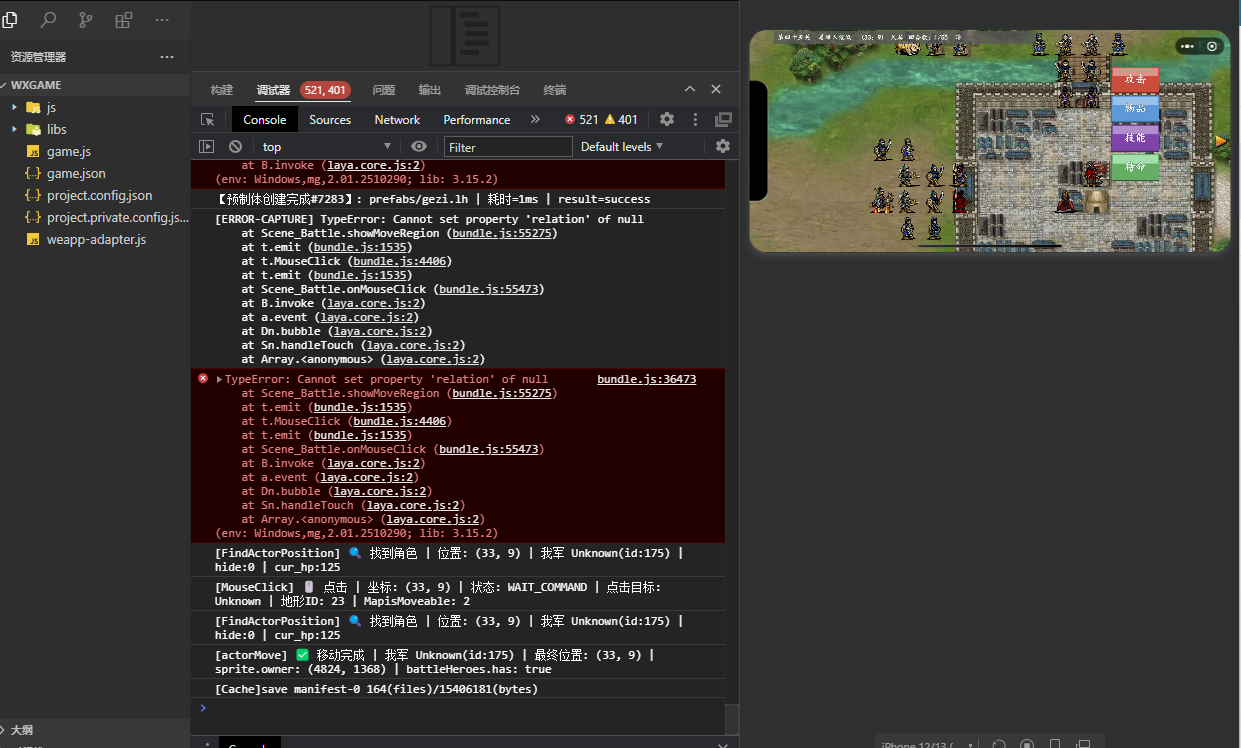1241x748 pixels.
Task: Open weapp-adapter.js file
Action: pos(96,239)
